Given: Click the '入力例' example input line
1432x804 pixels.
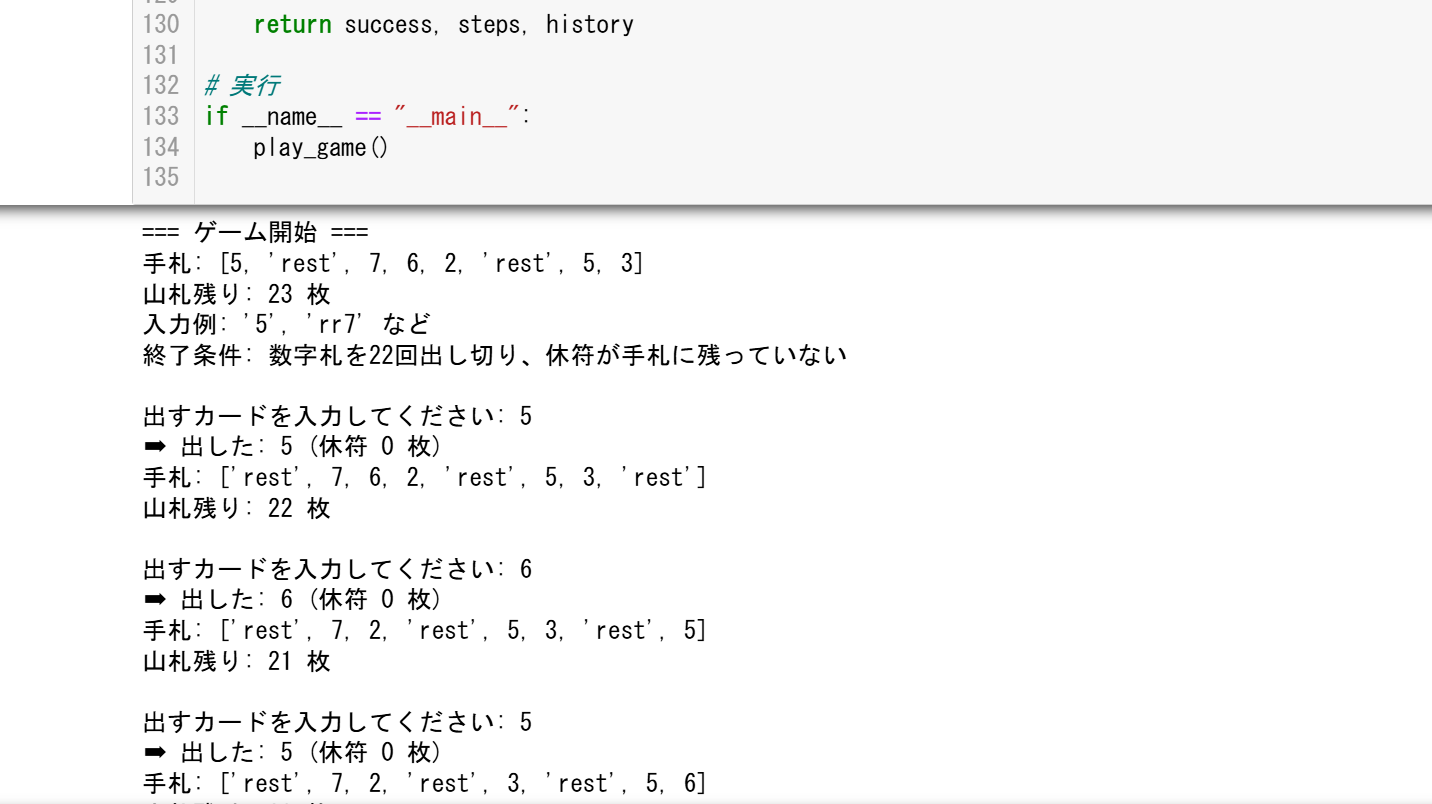Looking at the screenshot, I should click(286, 324).
